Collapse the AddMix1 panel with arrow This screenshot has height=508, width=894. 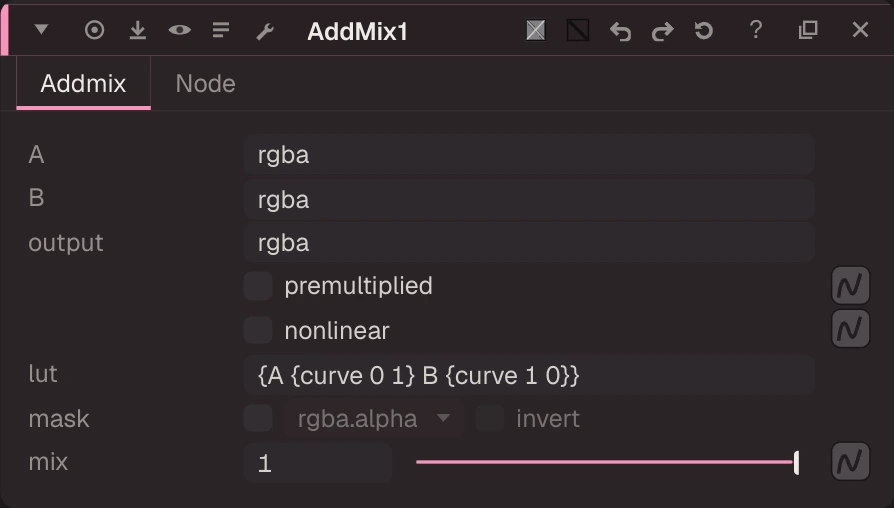coord(41,29)
